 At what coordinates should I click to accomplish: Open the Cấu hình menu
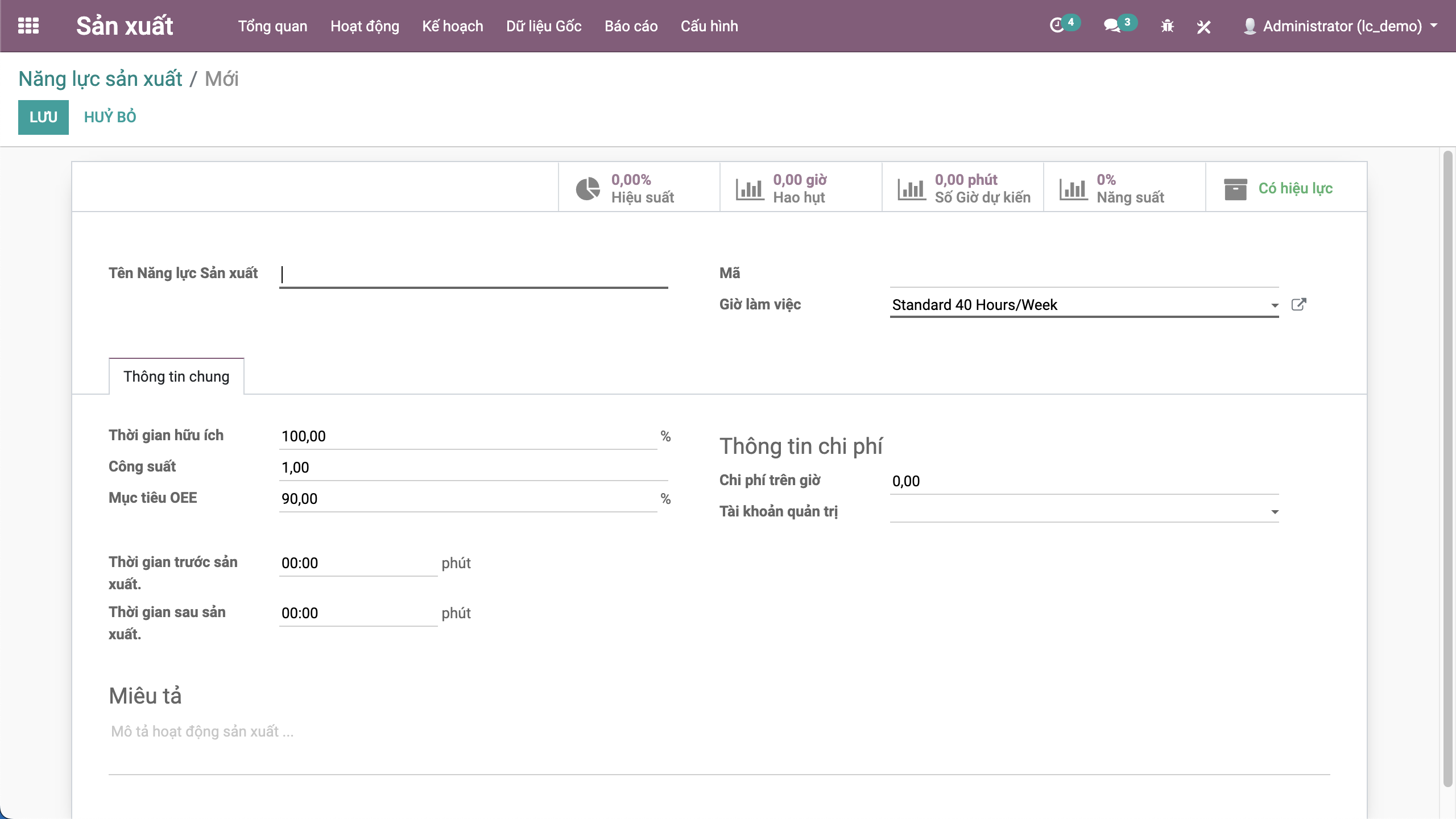coord(709,26)
